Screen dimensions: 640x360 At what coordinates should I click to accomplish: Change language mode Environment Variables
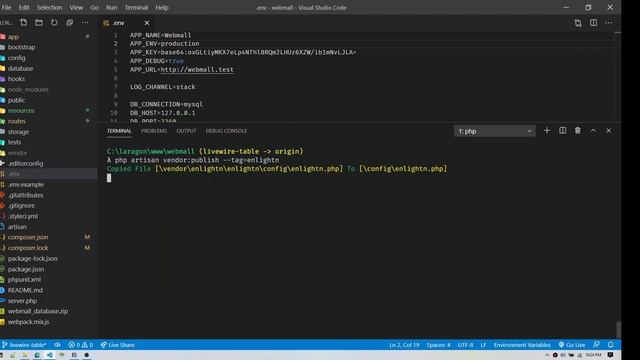[x=522, y=345]
